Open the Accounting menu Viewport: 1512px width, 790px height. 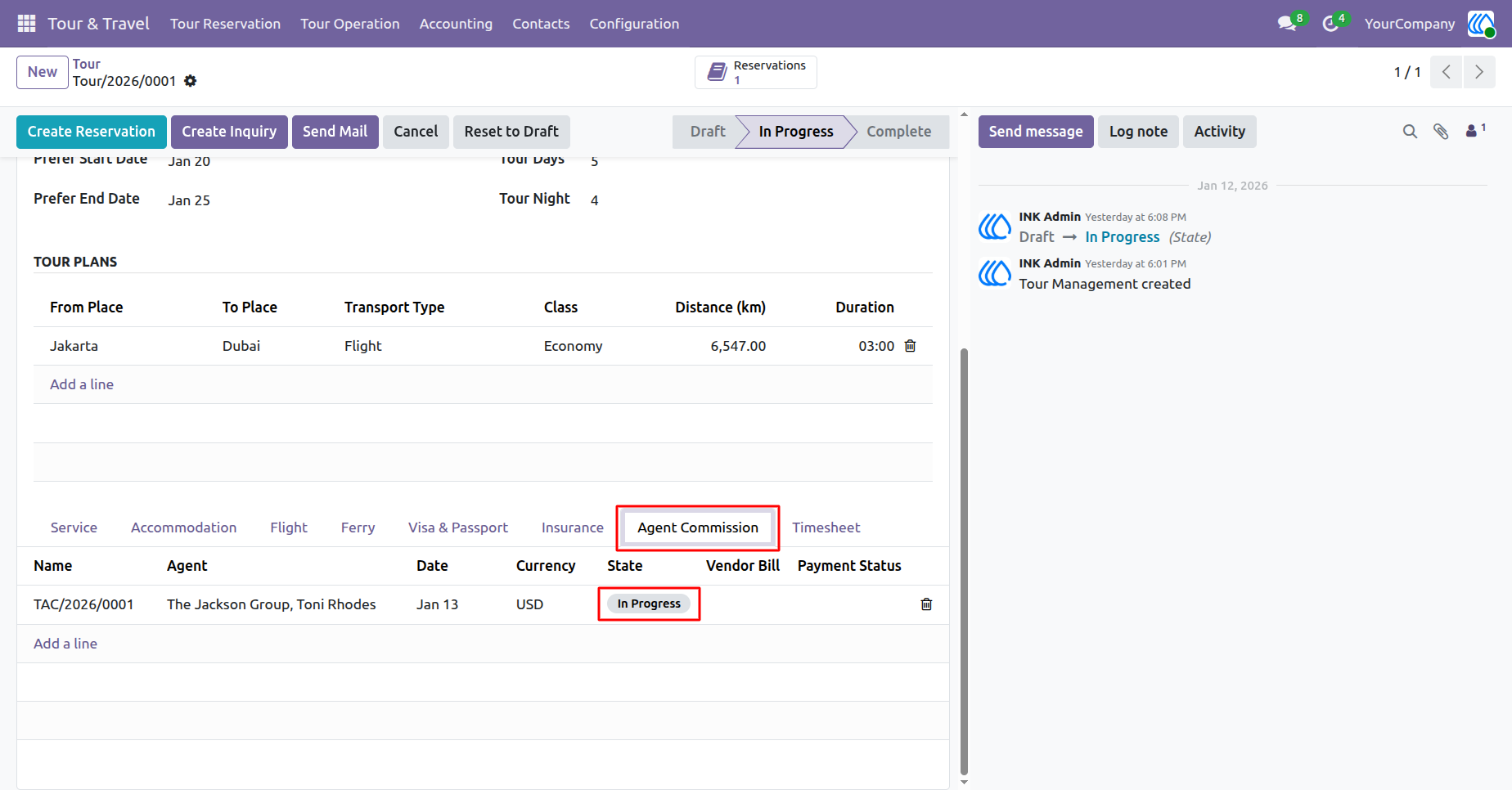pyautogui.click(x=456, y=24)
